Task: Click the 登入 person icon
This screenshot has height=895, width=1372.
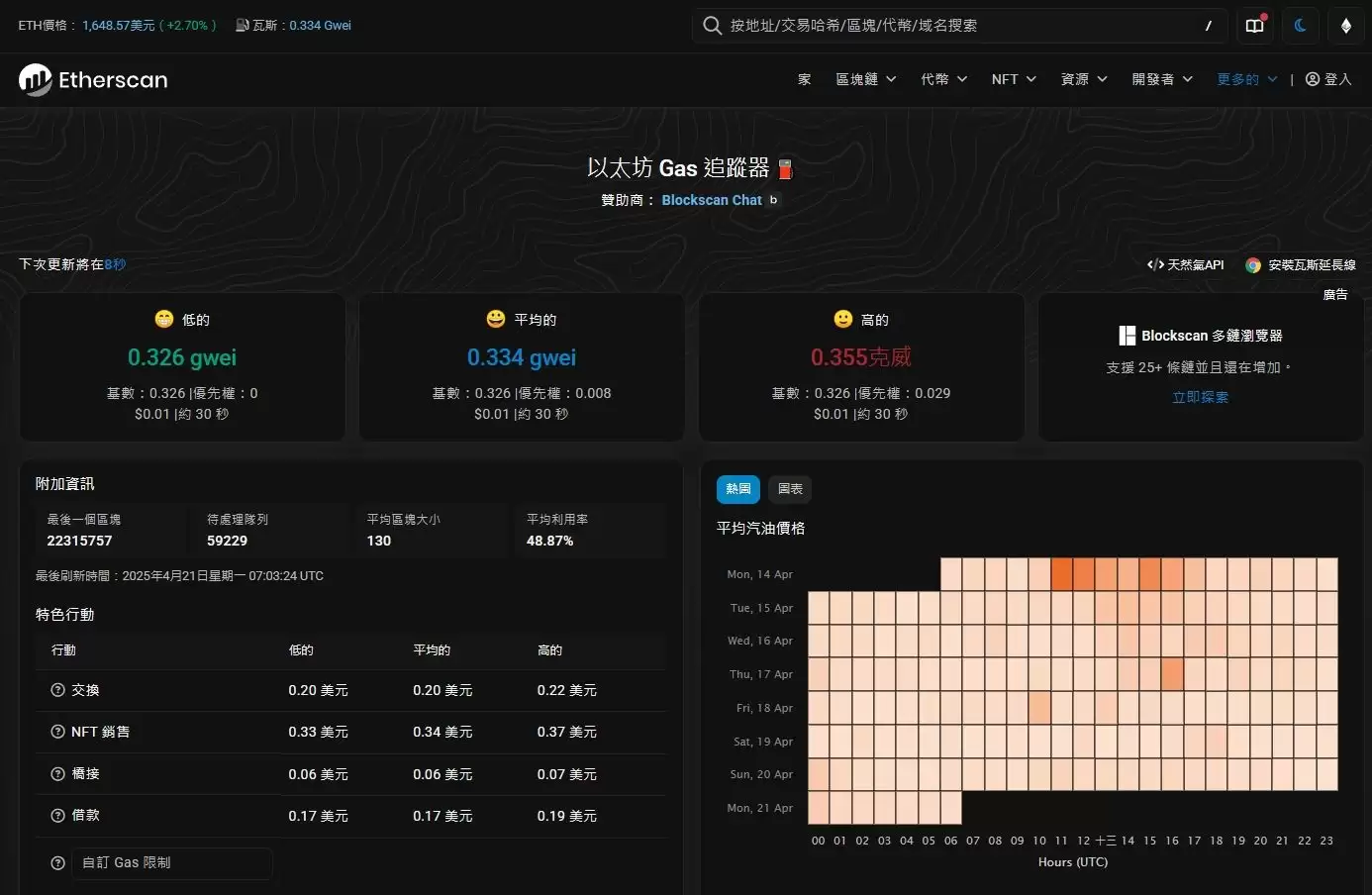Action: (x=1313, y=79)
